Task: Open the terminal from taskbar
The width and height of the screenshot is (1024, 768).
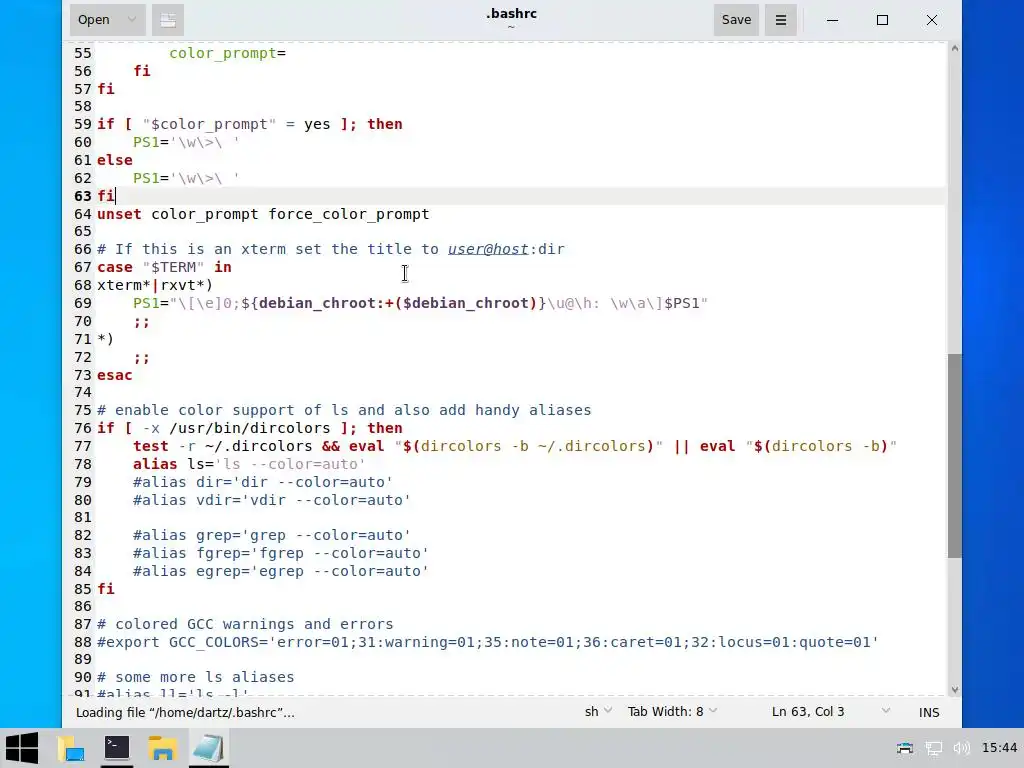Action: (117, 748)
